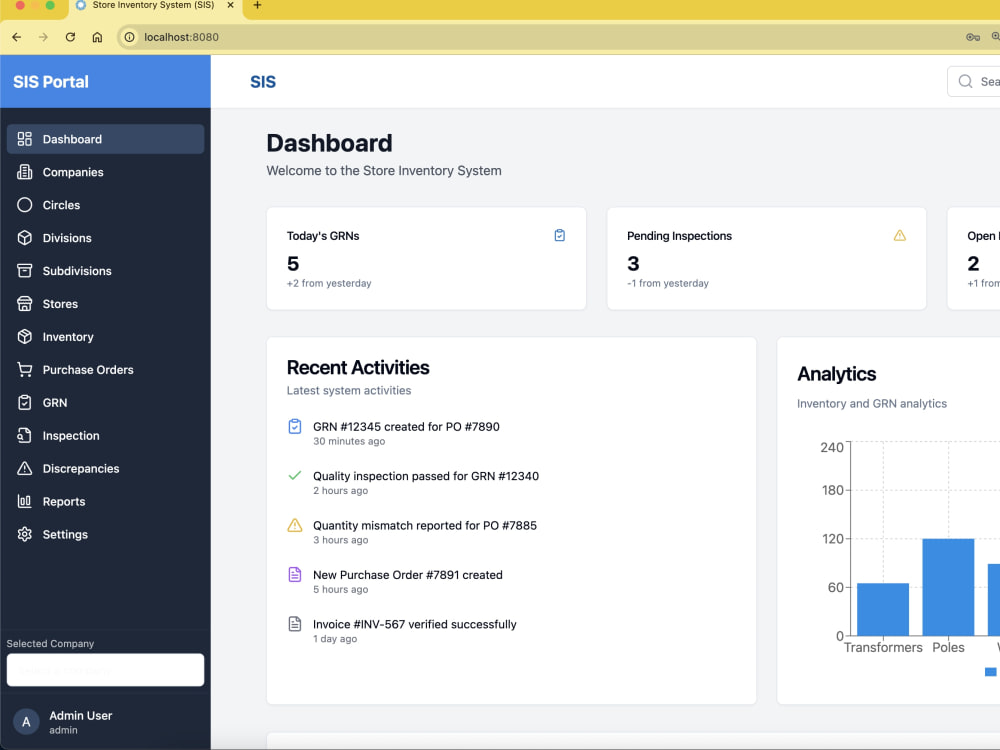1000x750 pixels.
Task: Click the Circles circle icon
Action: 24,205
